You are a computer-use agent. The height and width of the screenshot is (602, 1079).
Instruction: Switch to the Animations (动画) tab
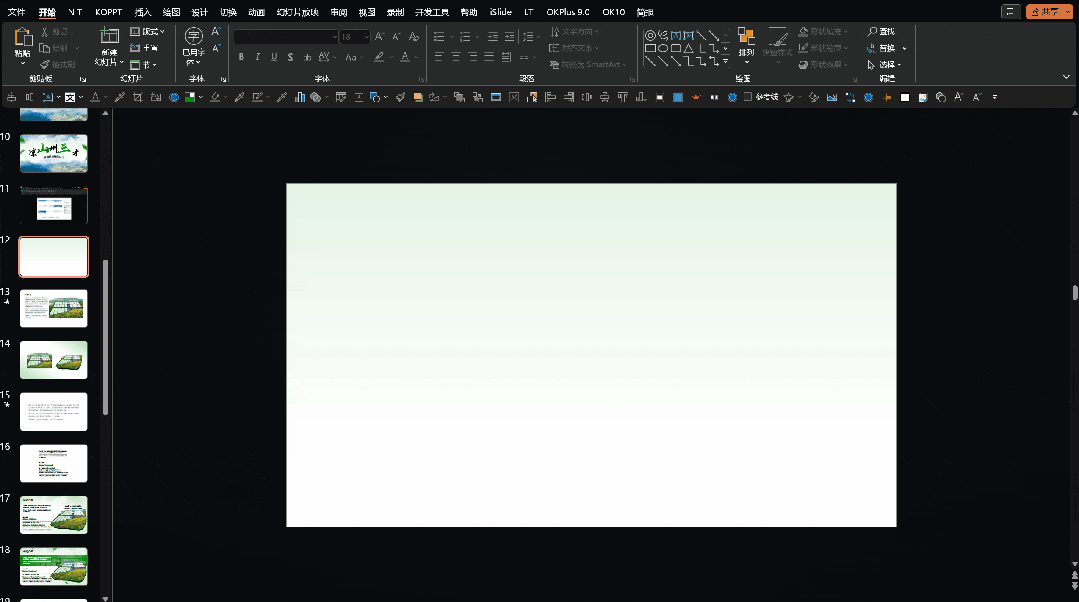(x=256, y=12)
